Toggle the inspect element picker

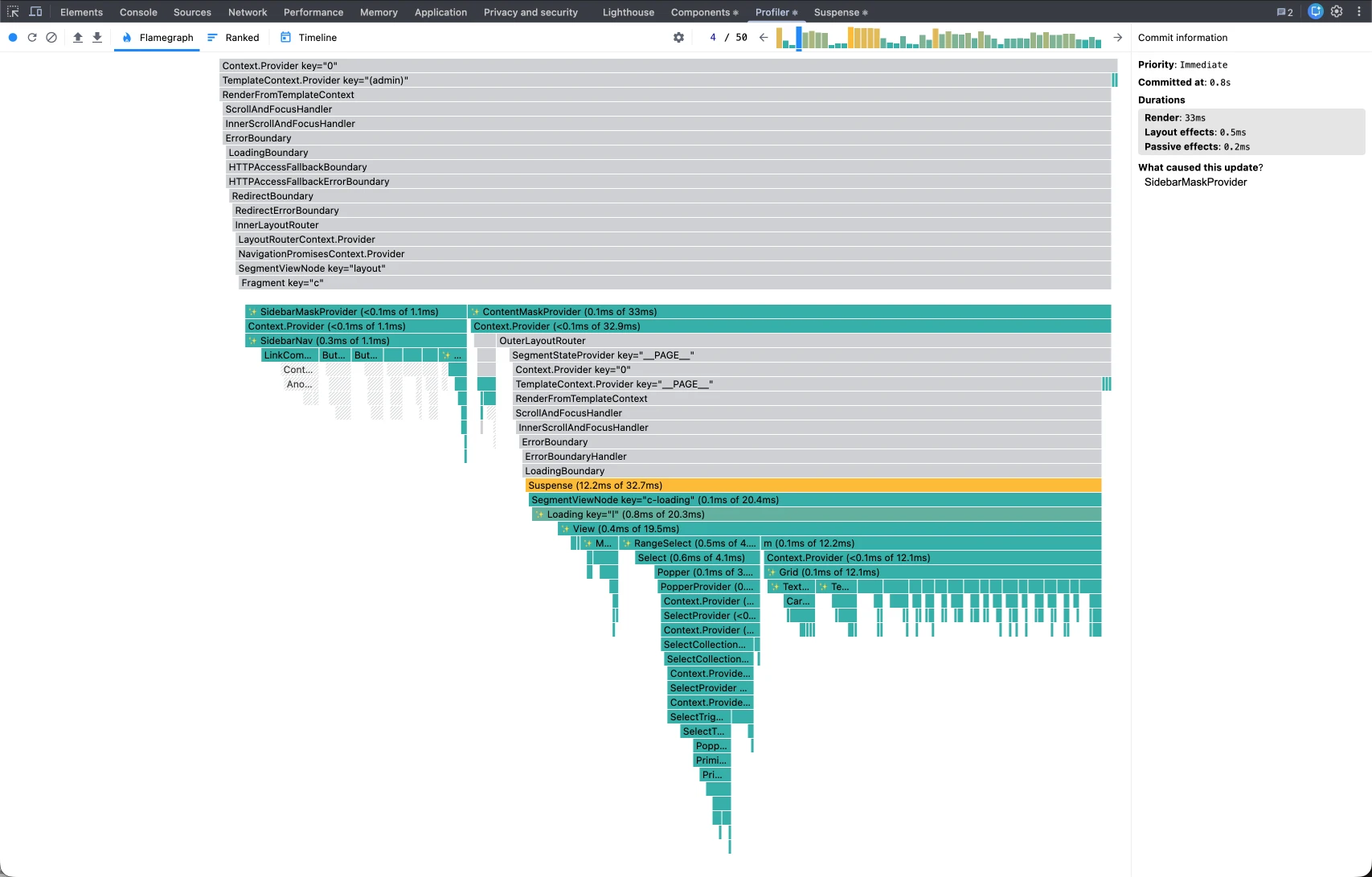(13, 12)
